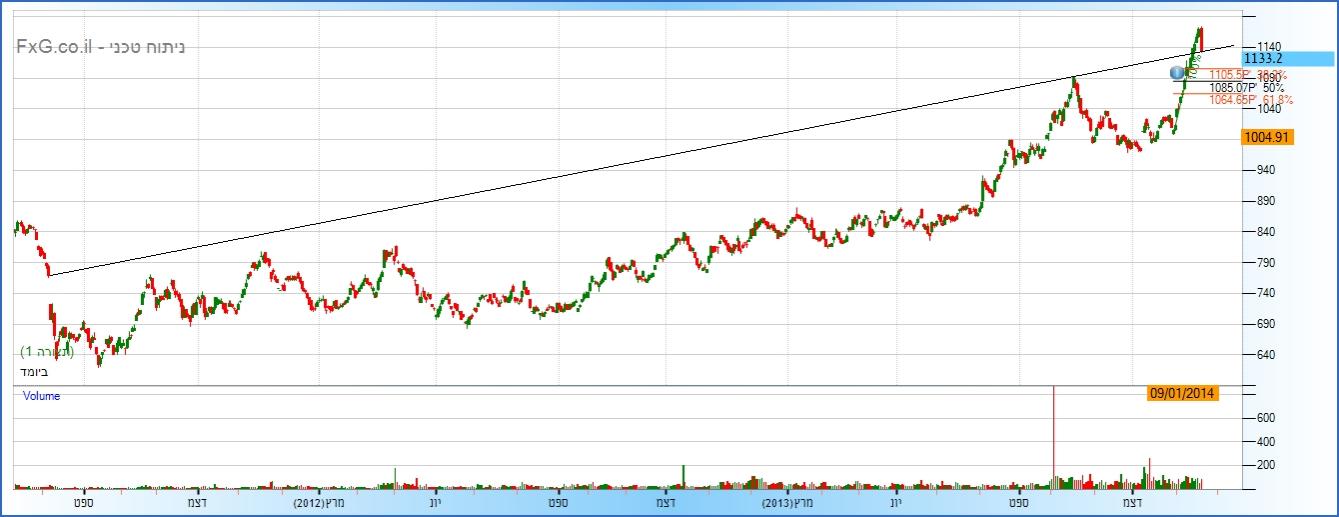The image size is (1339, 517).
Task: Click the Volume panel title
Action: [x=41, y=396]
